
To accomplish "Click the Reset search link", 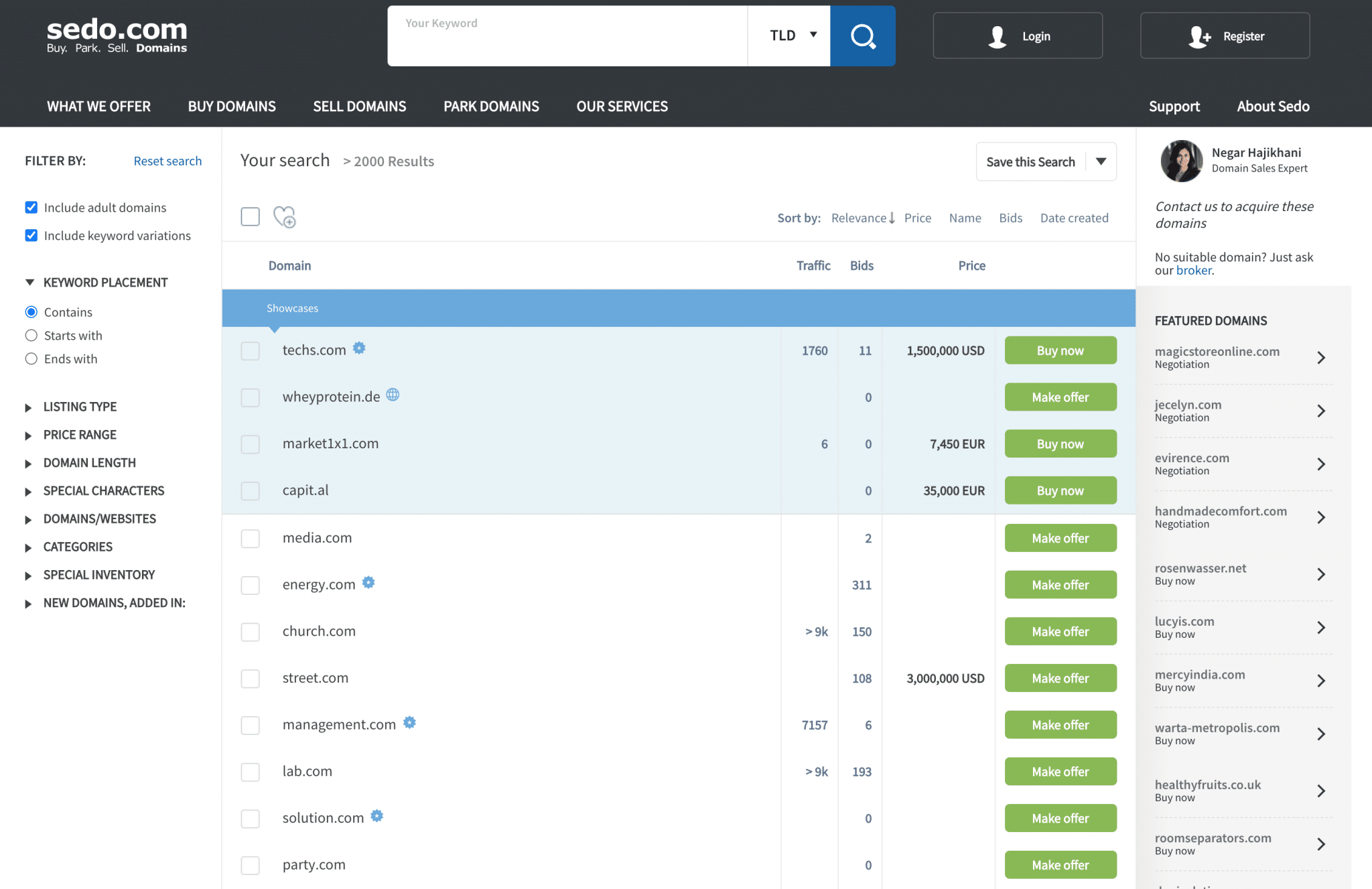I will [167, 161].
